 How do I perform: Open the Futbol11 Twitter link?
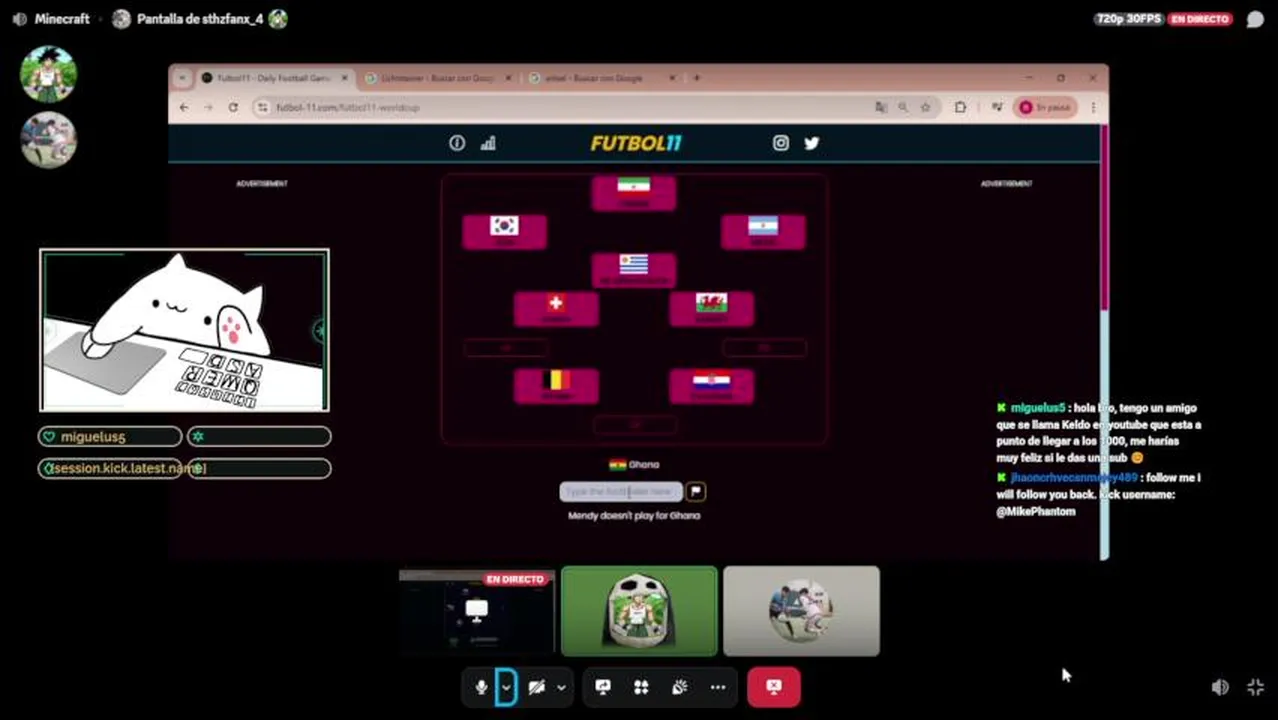tap(811, 143)
